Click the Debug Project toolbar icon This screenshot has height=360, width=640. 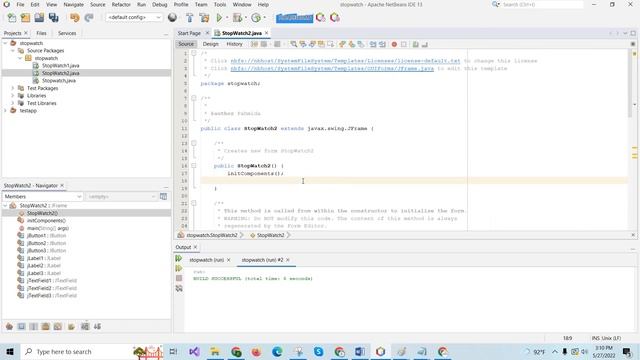237,18
